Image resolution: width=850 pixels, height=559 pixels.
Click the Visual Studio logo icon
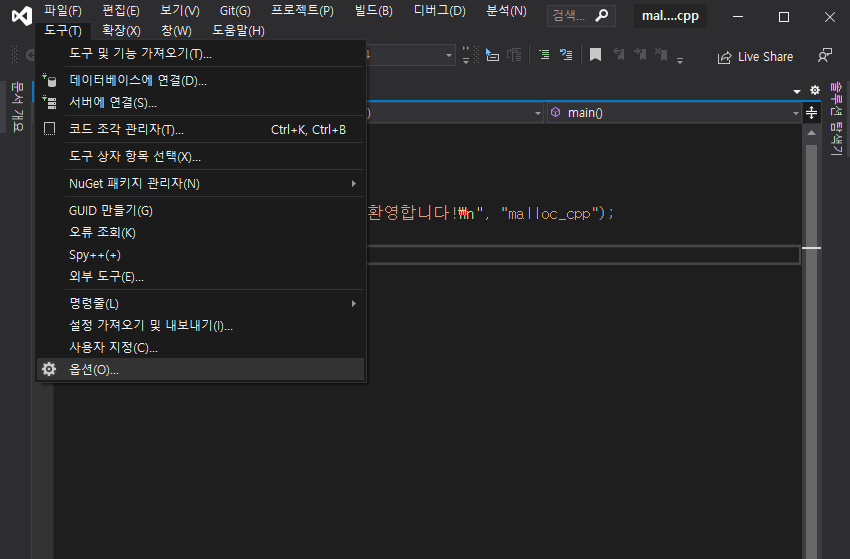pos(22,16)
